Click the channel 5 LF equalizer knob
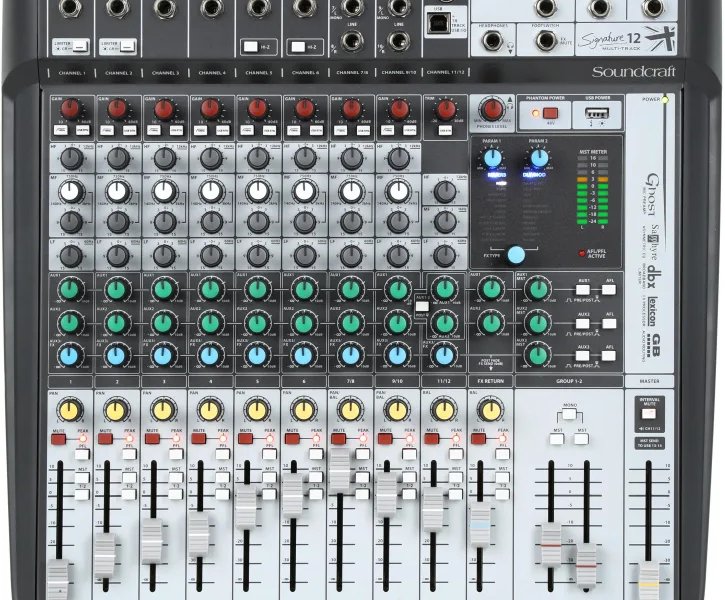The height and width of the screenshot is (600, 725). pyautogui.click(x=258, y=256)
